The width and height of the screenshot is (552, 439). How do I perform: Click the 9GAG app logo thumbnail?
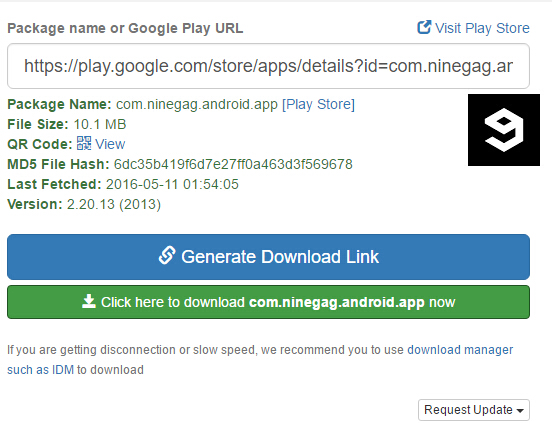pos(504,130)
